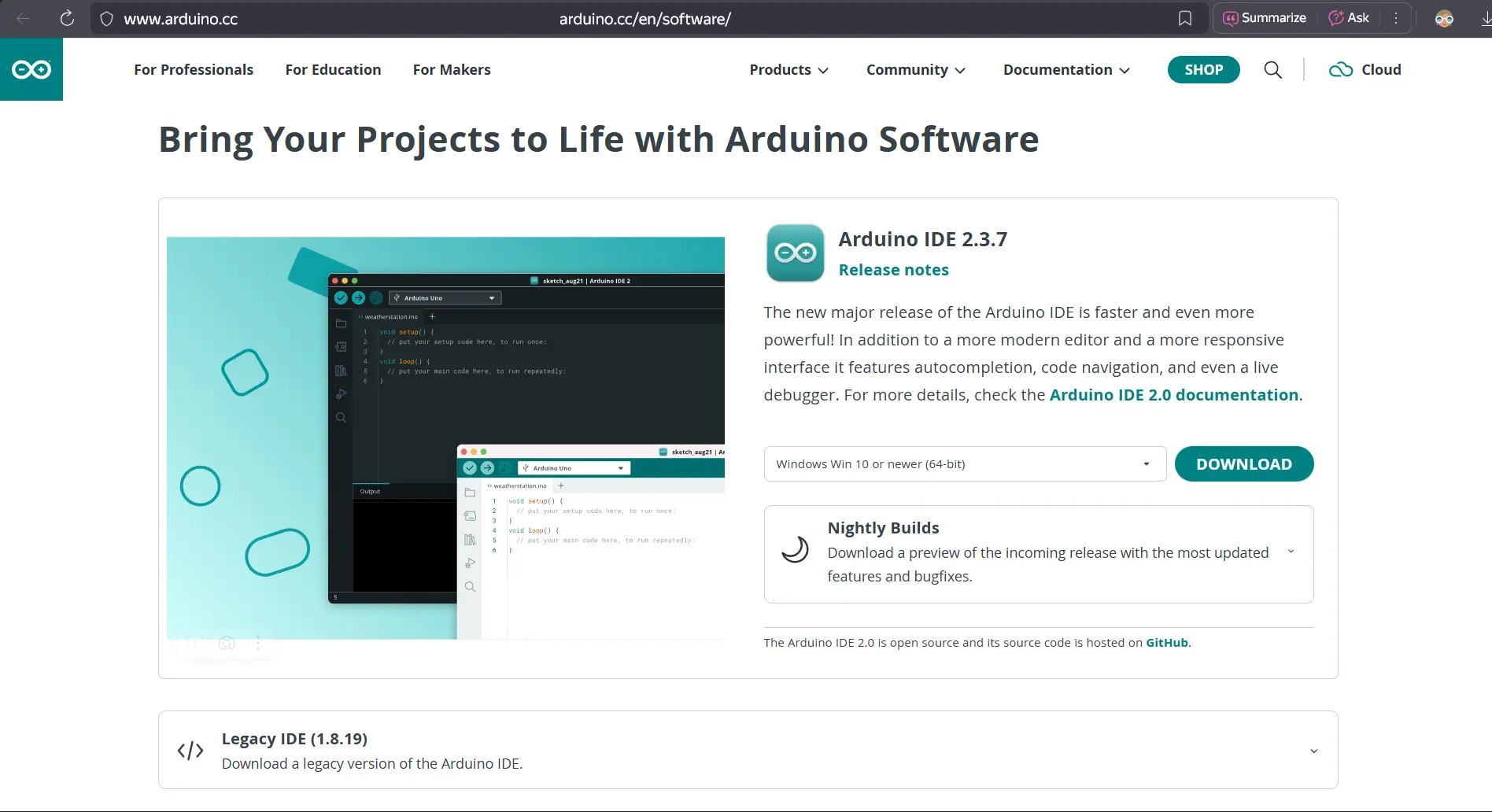The height and width of the screenshot is (812, 1492).
Task: Expand the Nightly Builds section chevron
Action: pyautogui.click(x=1291, y=552)
